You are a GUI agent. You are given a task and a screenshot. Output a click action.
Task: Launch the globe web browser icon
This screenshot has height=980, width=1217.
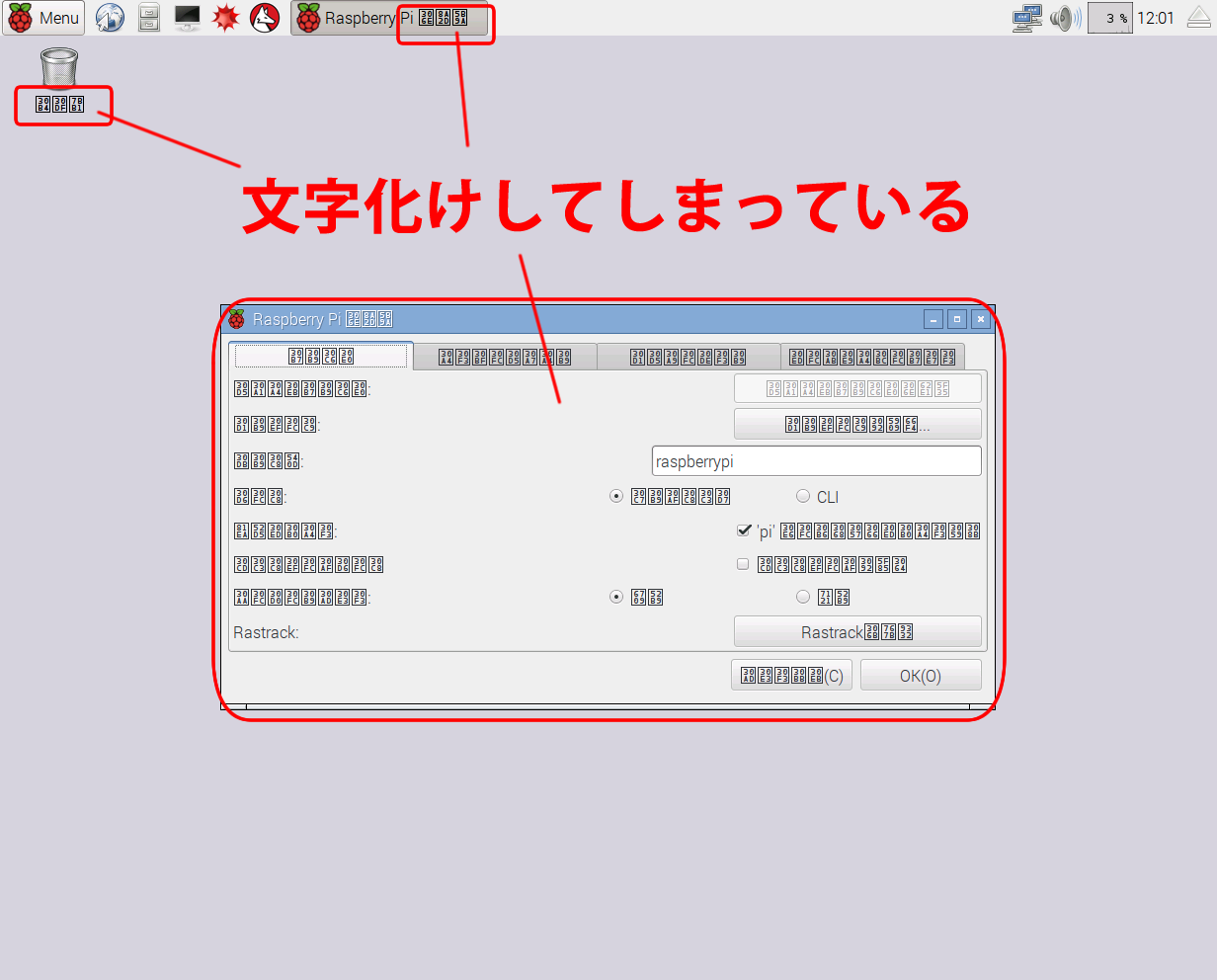coord(110,18)
